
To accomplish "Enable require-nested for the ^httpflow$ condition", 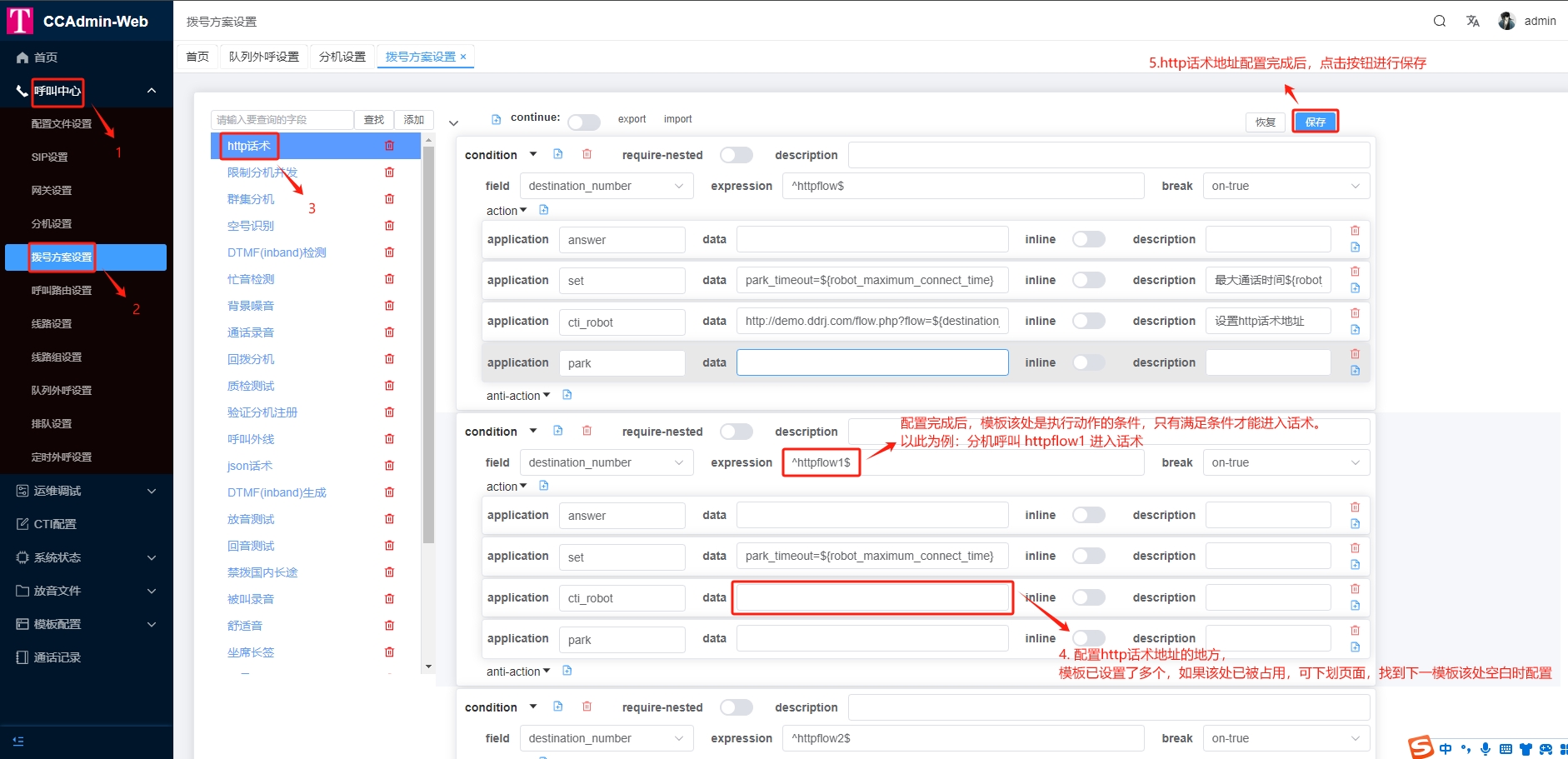I will click(736, 155).
